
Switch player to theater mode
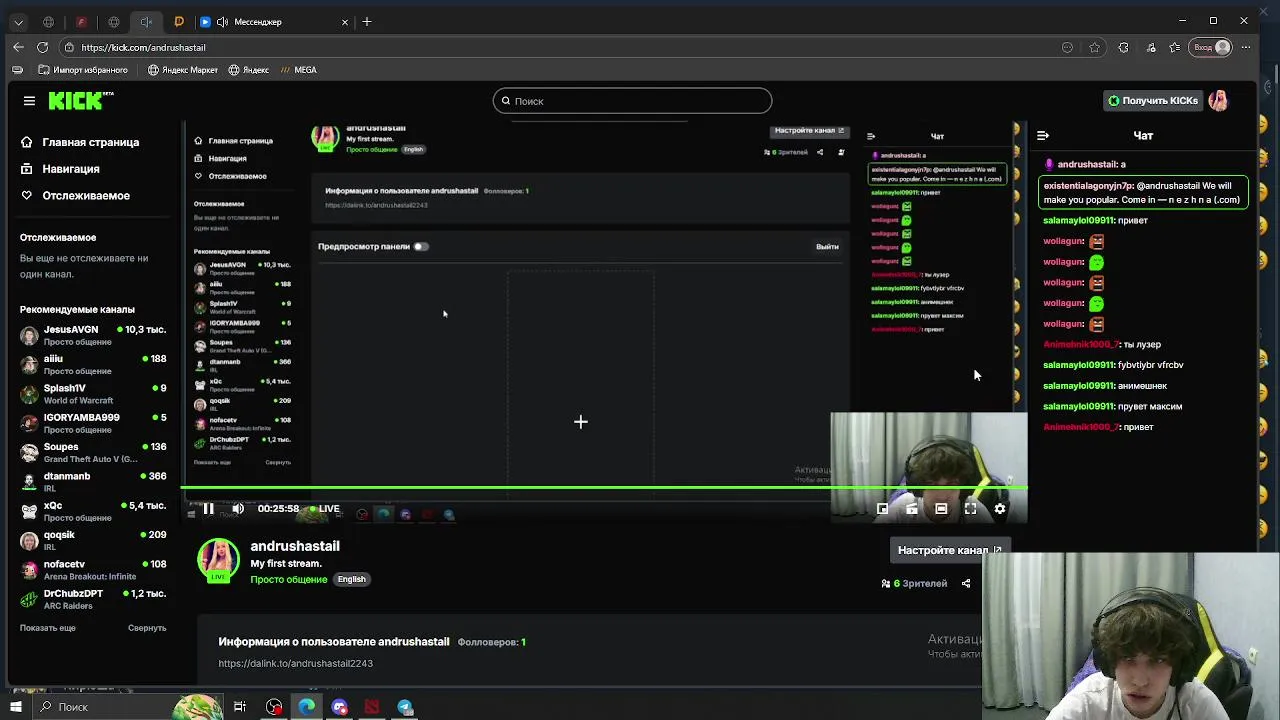(941, 509)
